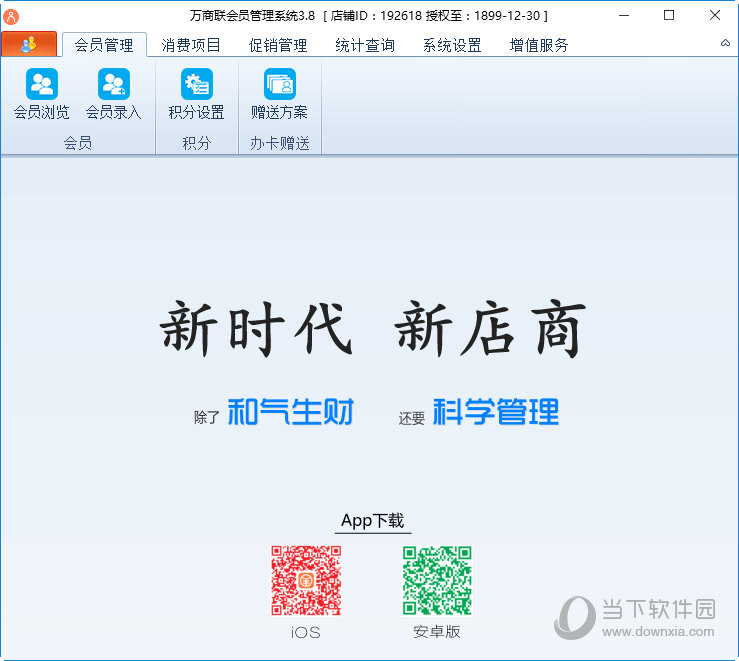Click the 和气生财 blue slogan text
The height and width of the screenshot is (661, 739).
click(x=290, y=412)
